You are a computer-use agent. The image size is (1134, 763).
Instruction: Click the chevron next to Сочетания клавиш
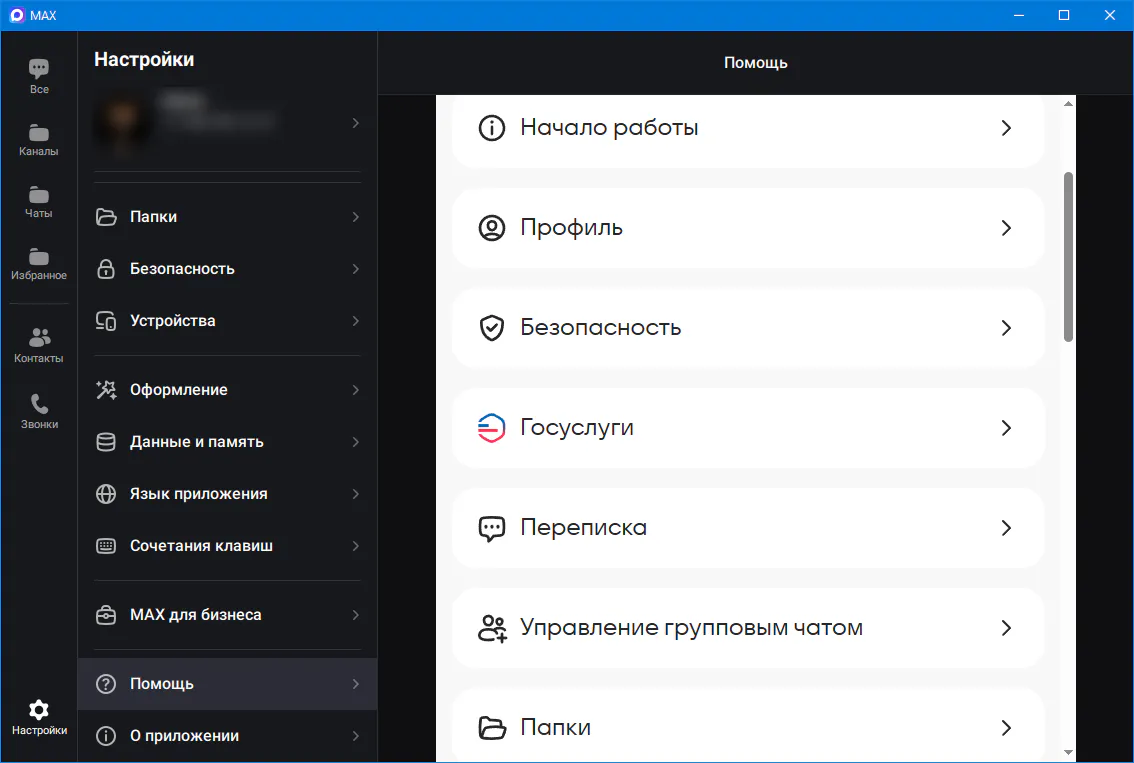(x=355, y=546)
